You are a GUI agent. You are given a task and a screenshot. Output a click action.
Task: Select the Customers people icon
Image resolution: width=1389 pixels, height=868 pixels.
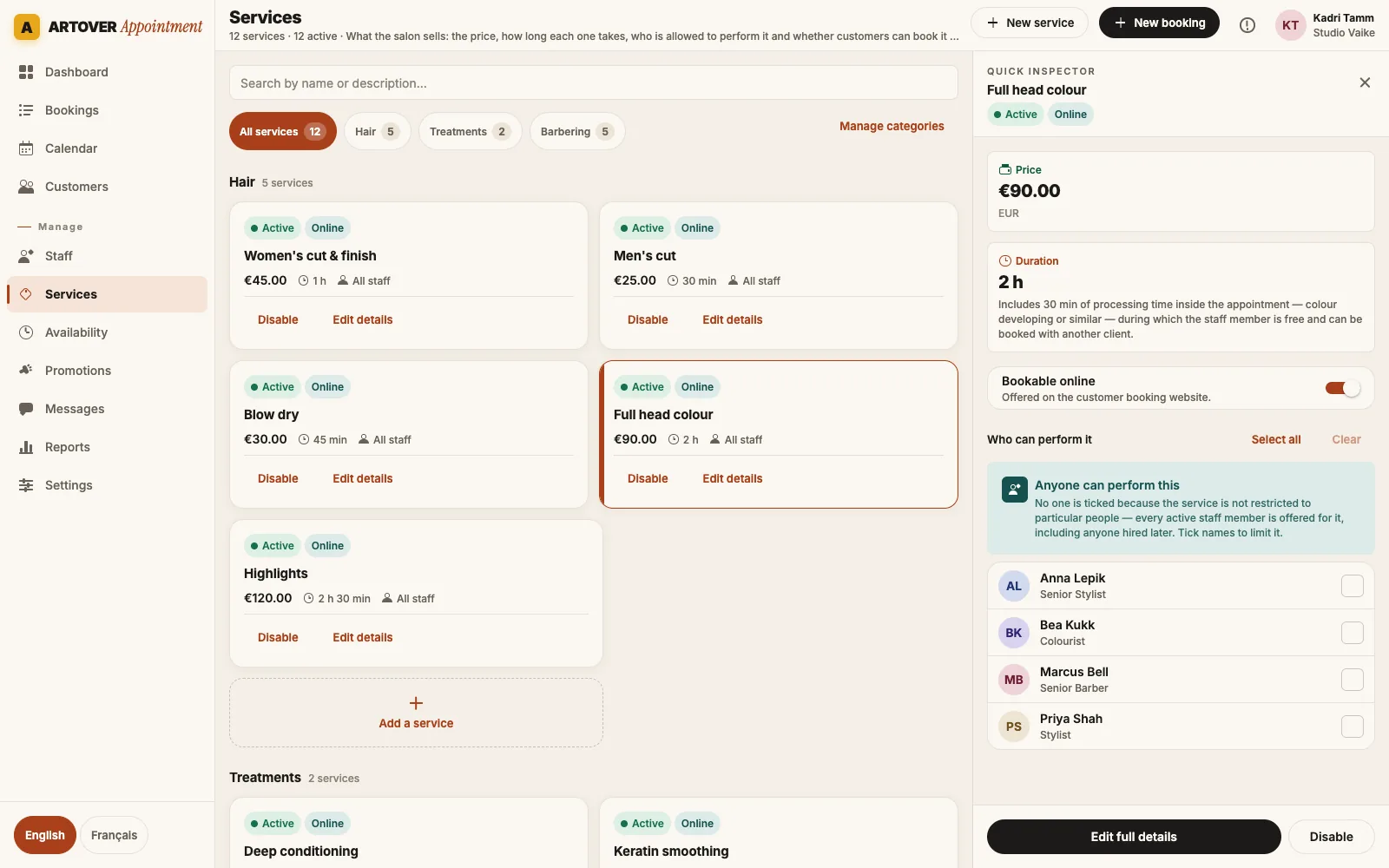tap(26, 187)
